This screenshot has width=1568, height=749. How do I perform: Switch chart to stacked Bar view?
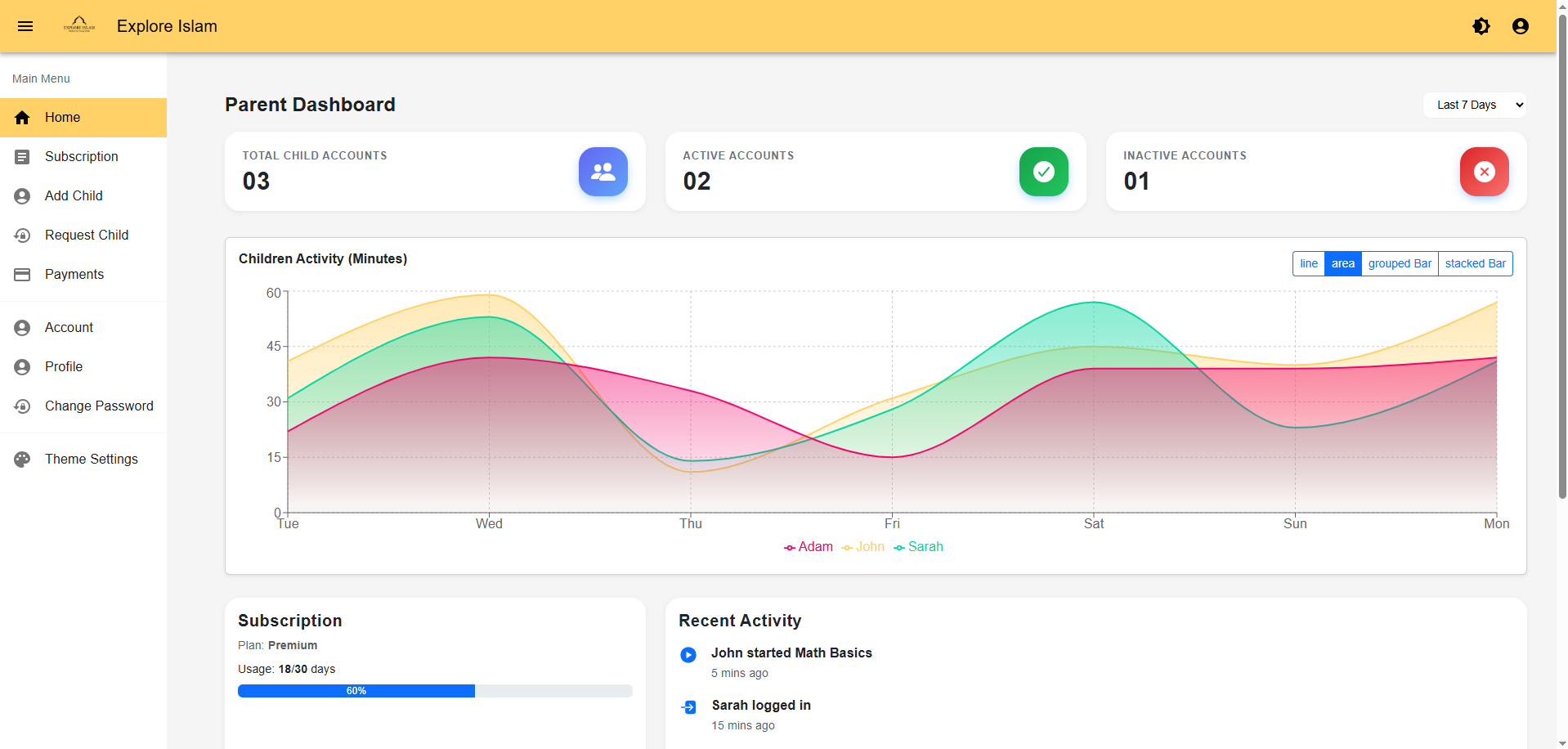click(x=1475, y=263)
